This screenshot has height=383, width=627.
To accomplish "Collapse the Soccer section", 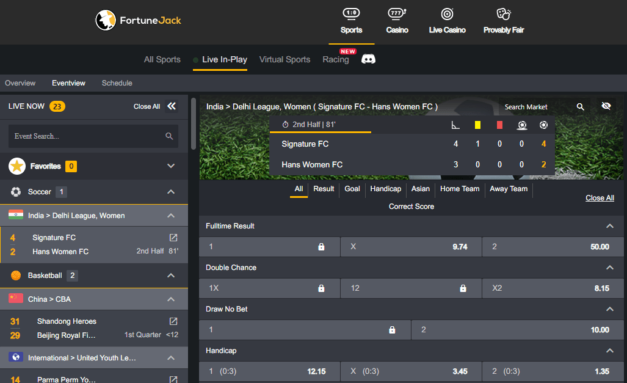I will tap(171, 192).
